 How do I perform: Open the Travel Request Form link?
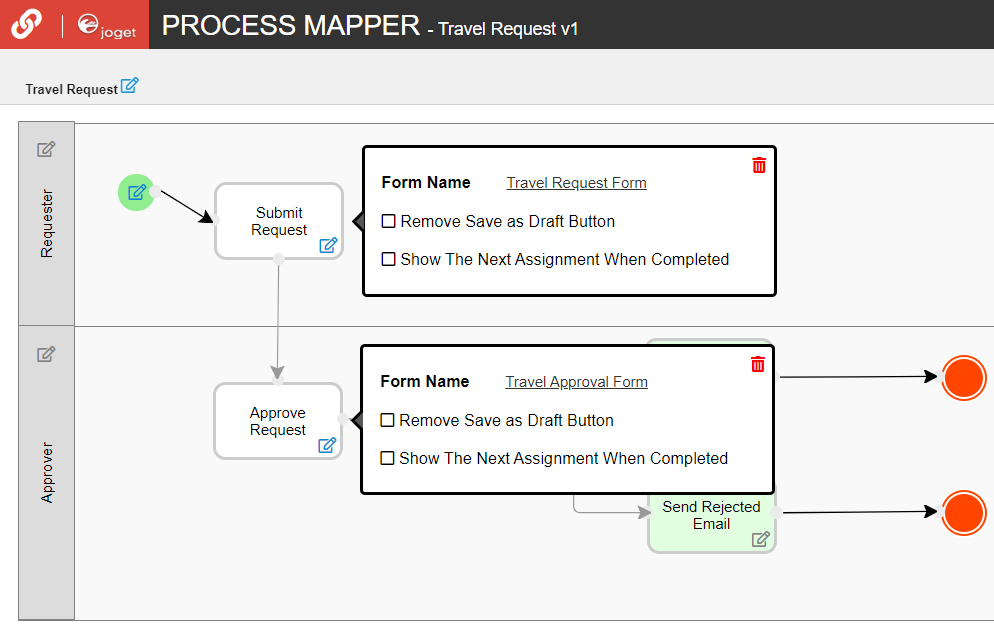(x=576, y=183)
